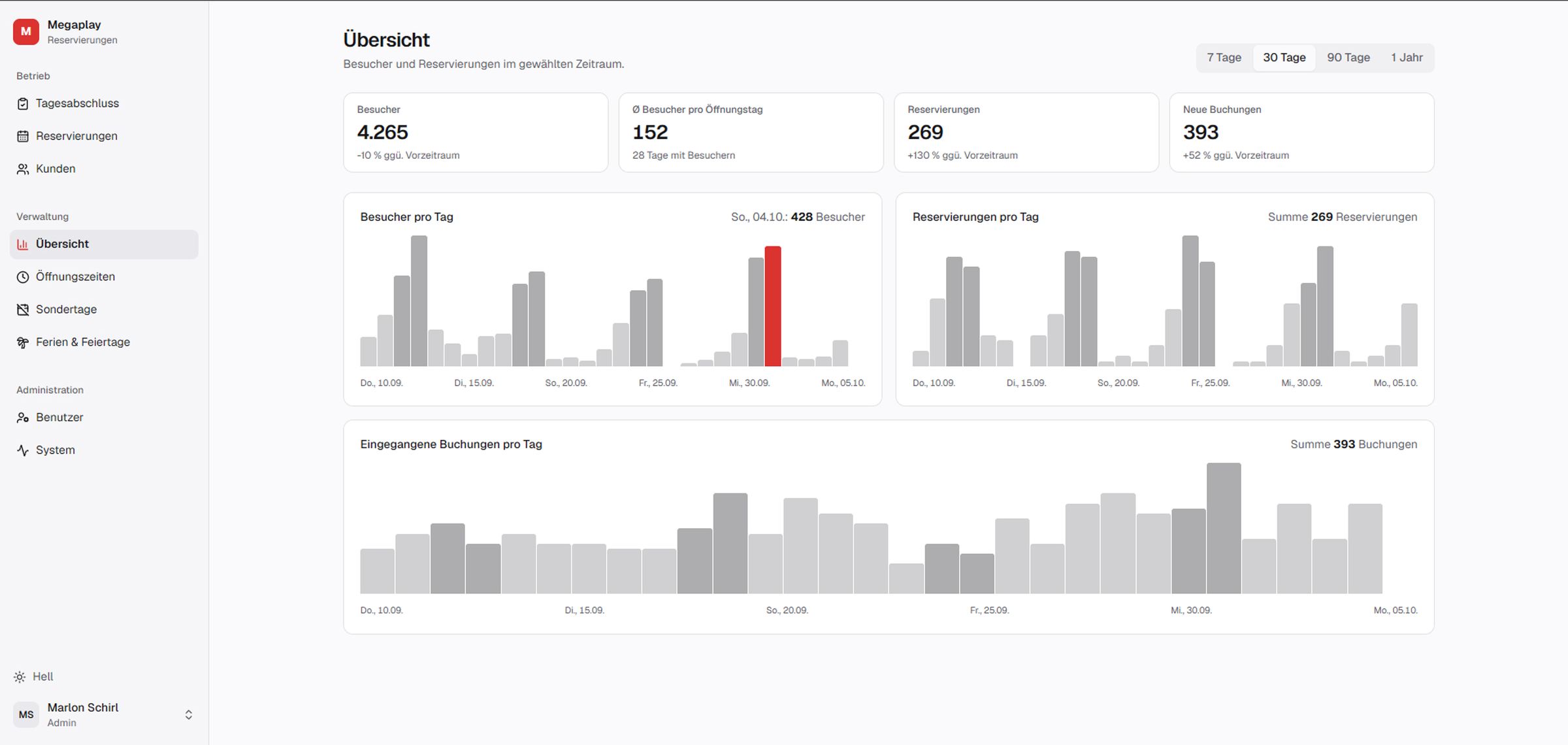Click the 'Eingegangene Buchungen pro Tag' title
The height and width of the screenshot is (745, 1568).
(x=451, y=444)
